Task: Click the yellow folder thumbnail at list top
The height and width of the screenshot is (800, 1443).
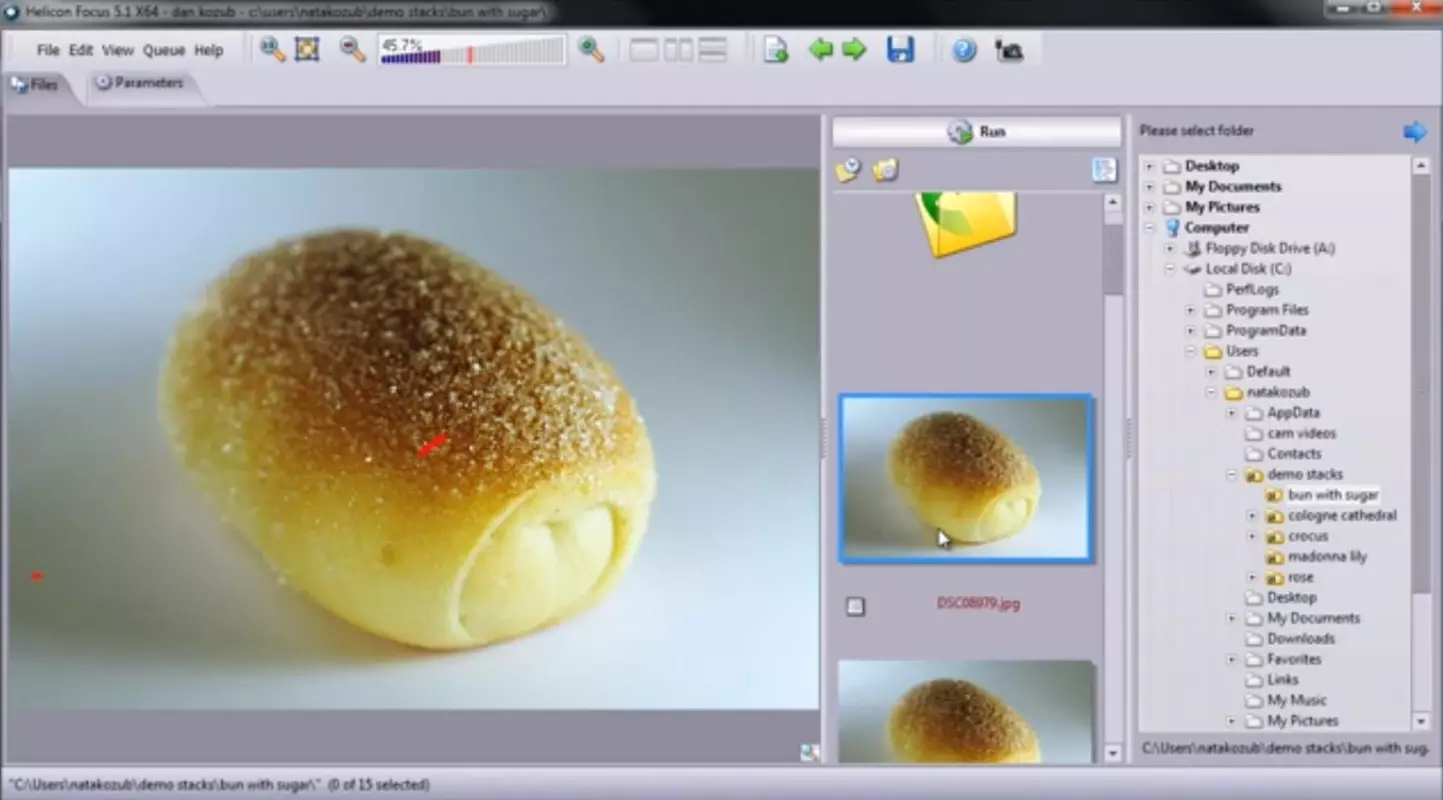Action: [x=967, y=225]
